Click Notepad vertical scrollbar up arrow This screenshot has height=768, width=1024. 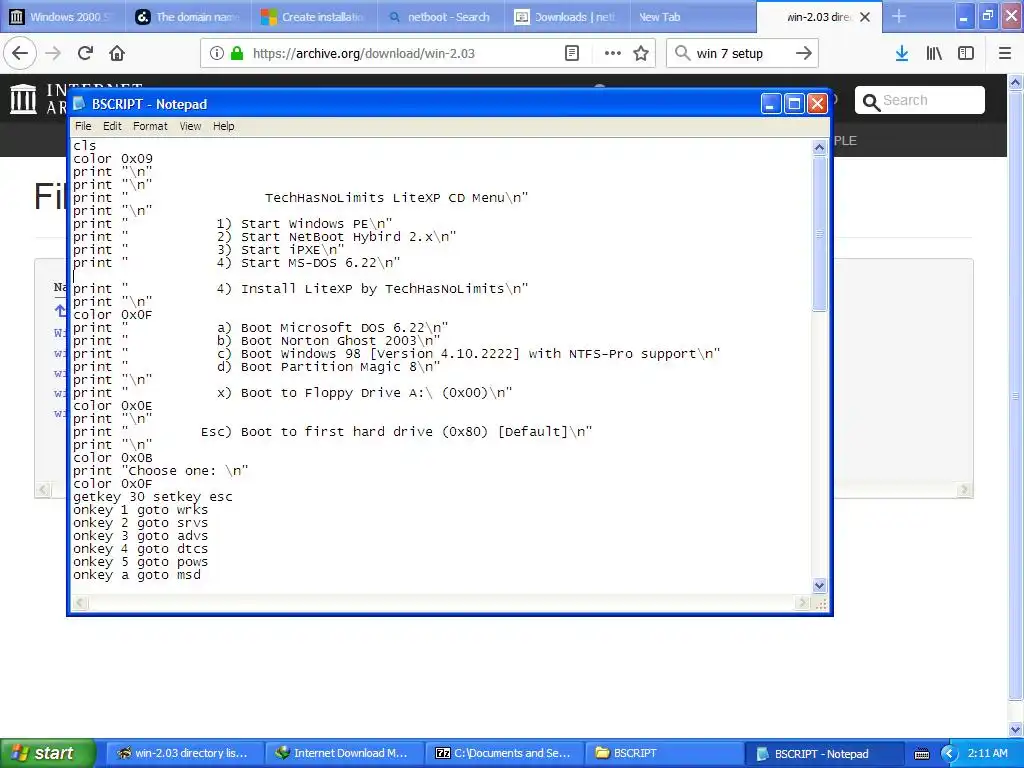819,148
